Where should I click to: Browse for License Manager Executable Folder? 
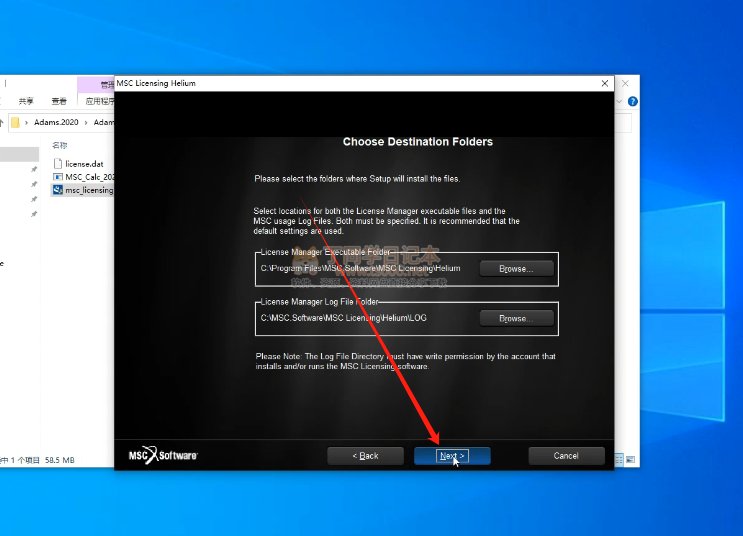click(516, 269)
